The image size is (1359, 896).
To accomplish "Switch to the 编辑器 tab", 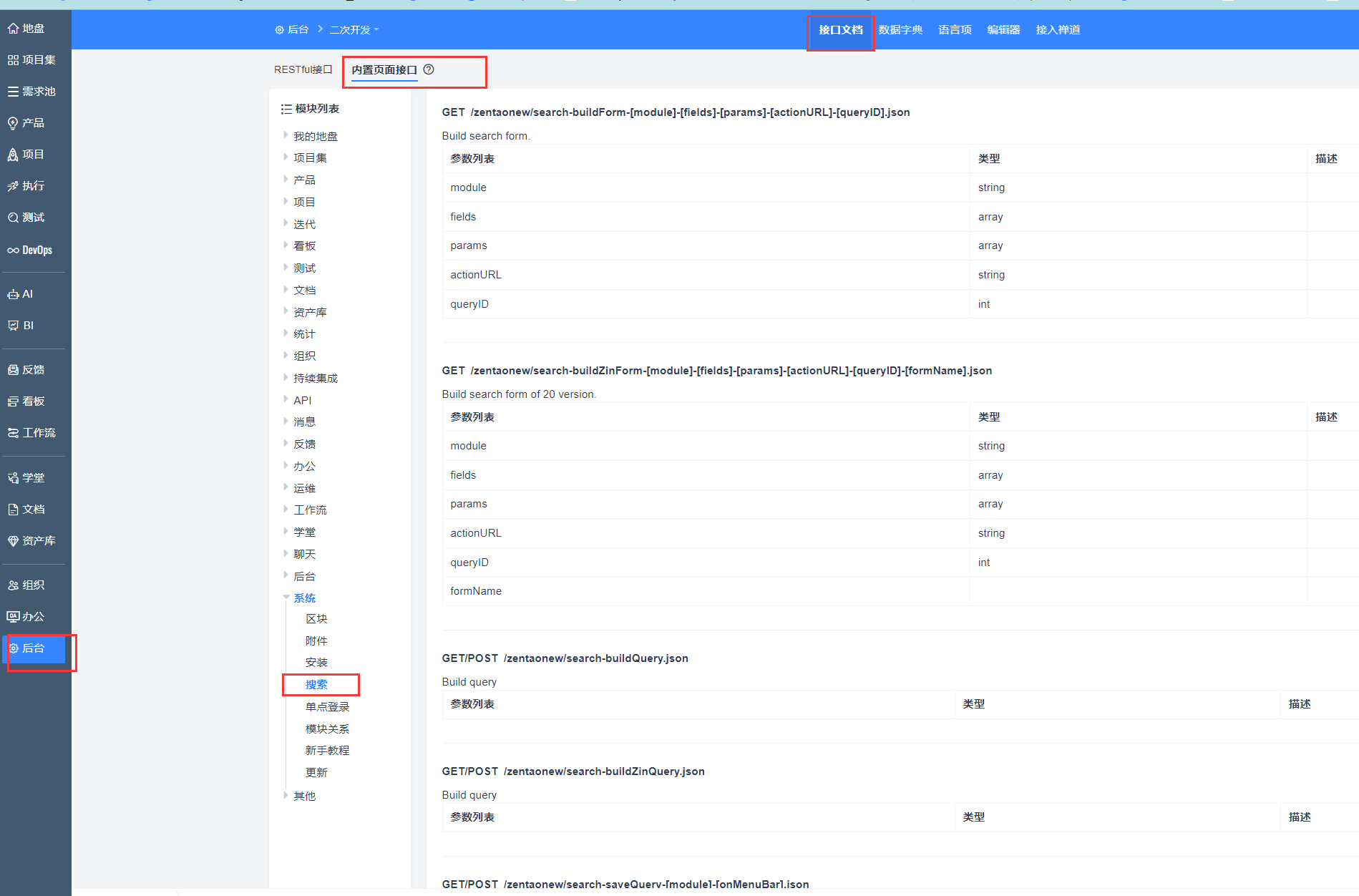I will point(1003,30).
